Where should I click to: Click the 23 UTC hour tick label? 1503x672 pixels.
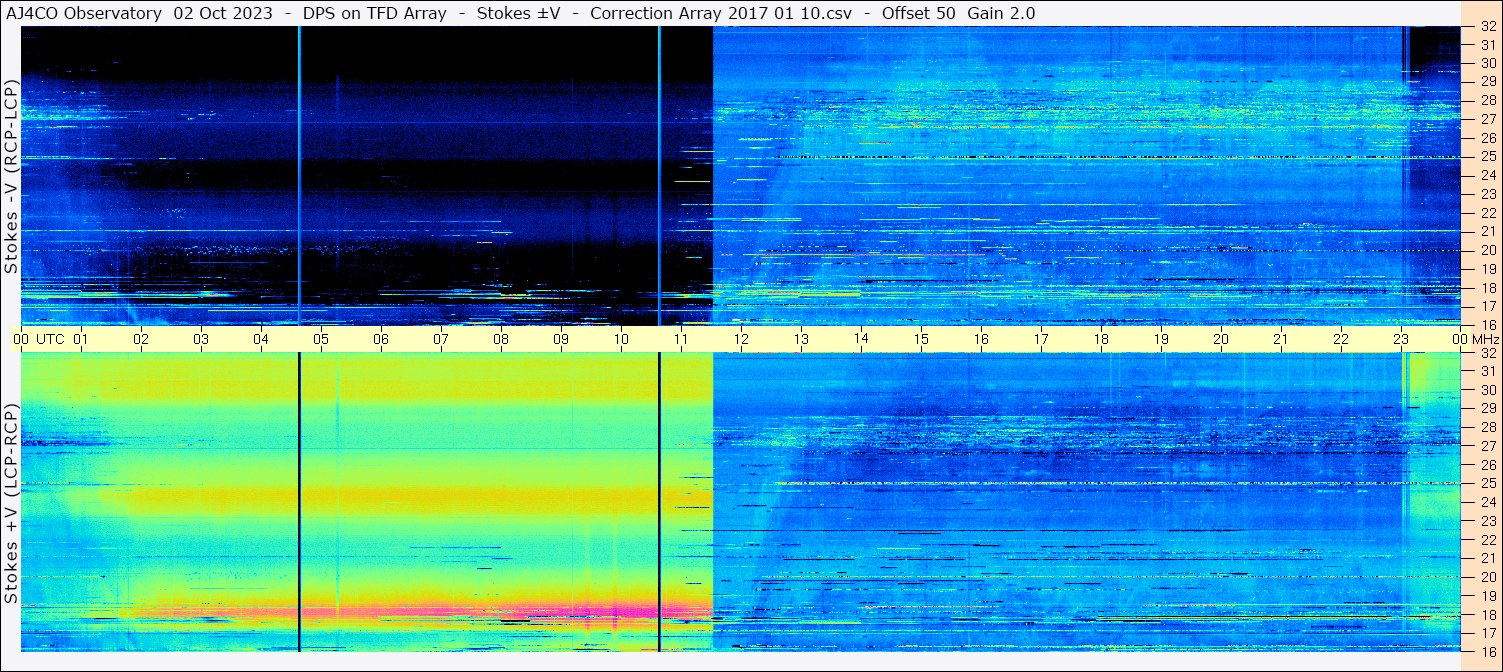tap(1401, 339)
